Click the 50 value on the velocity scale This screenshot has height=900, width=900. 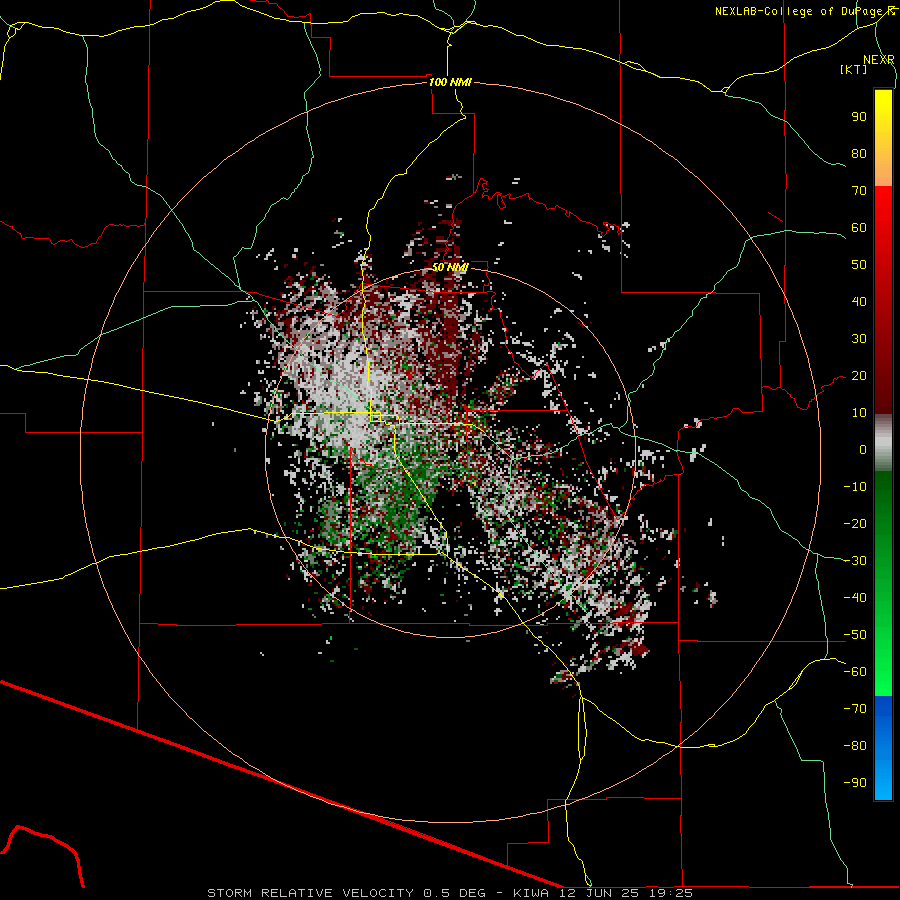click(859, 265)
